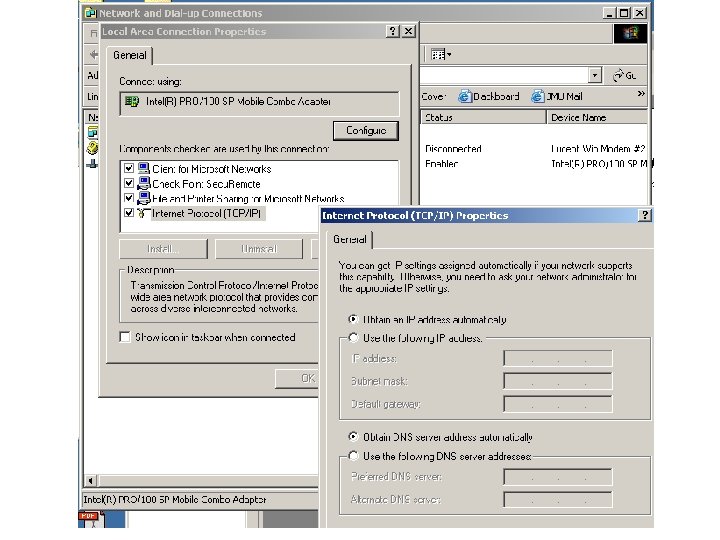The width and height of the screenshot is (720, 540).
Task: Click the Check Point SecuRemote icon
Action: [x=144, y=184]
